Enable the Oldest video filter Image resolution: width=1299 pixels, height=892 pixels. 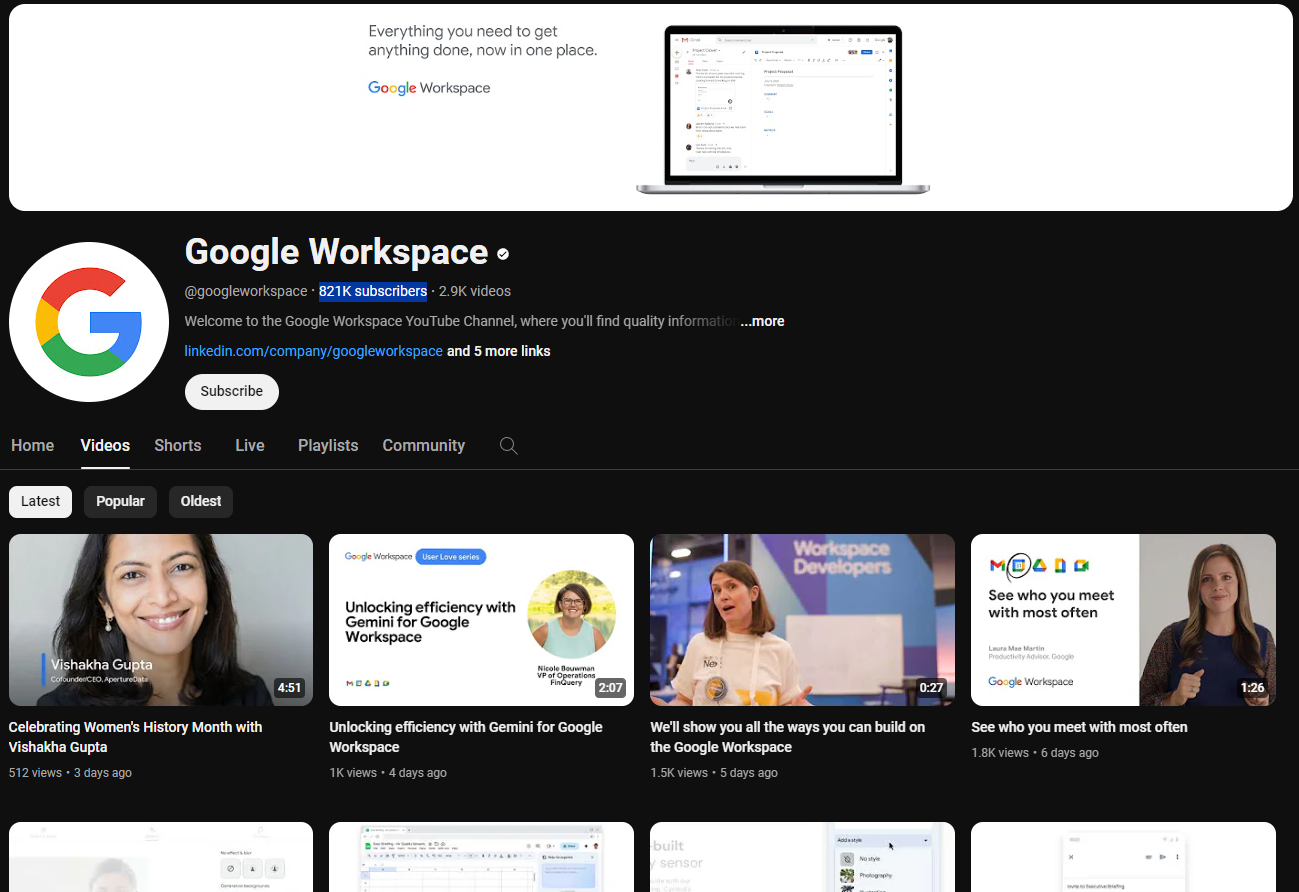pos(200,501)
